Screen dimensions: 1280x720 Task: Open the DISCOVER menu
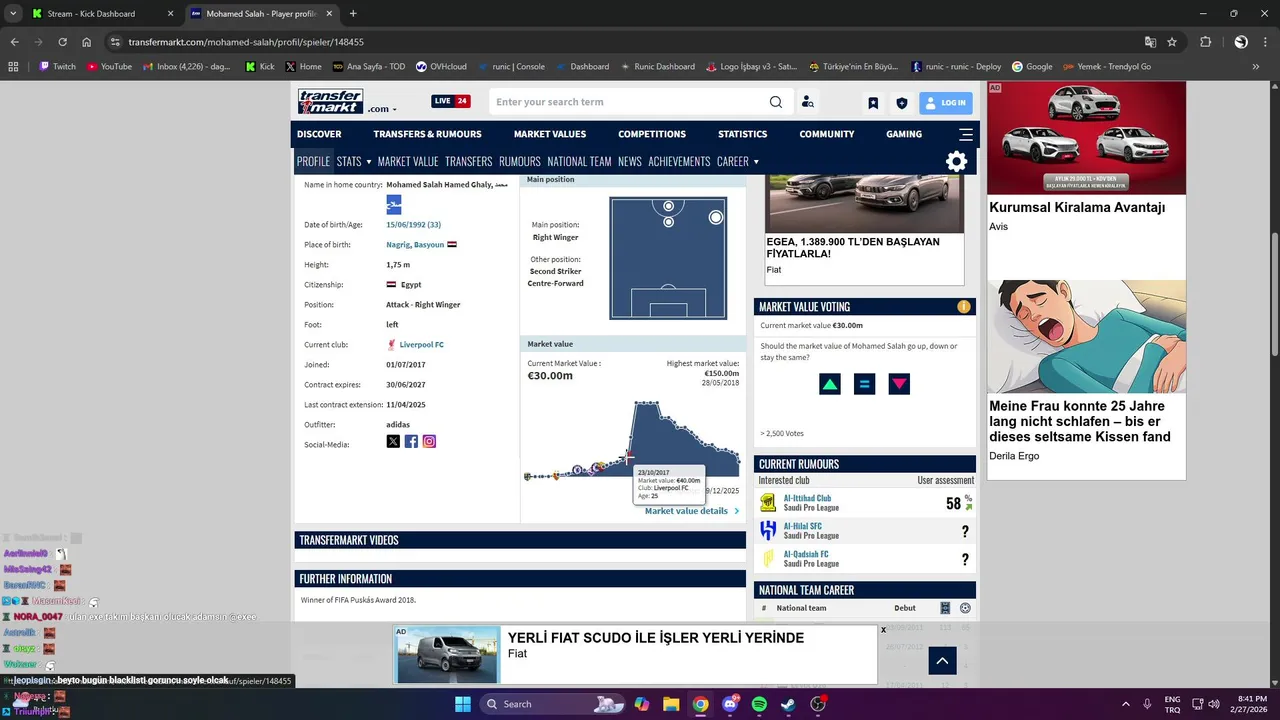(319, 134)
